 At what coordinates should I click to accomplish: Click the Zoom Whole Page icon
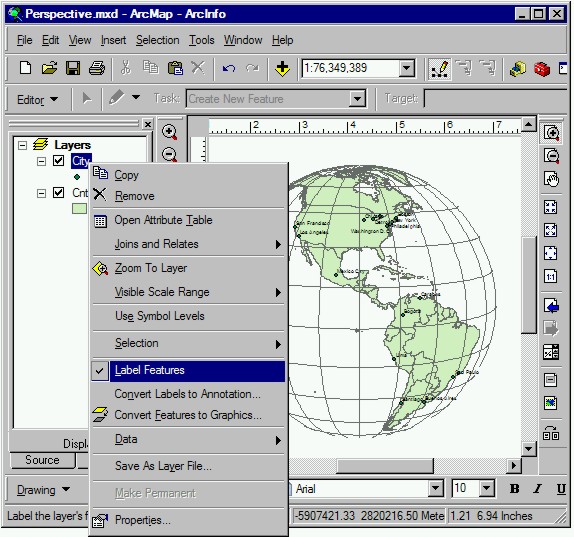[x=551, y=253]
